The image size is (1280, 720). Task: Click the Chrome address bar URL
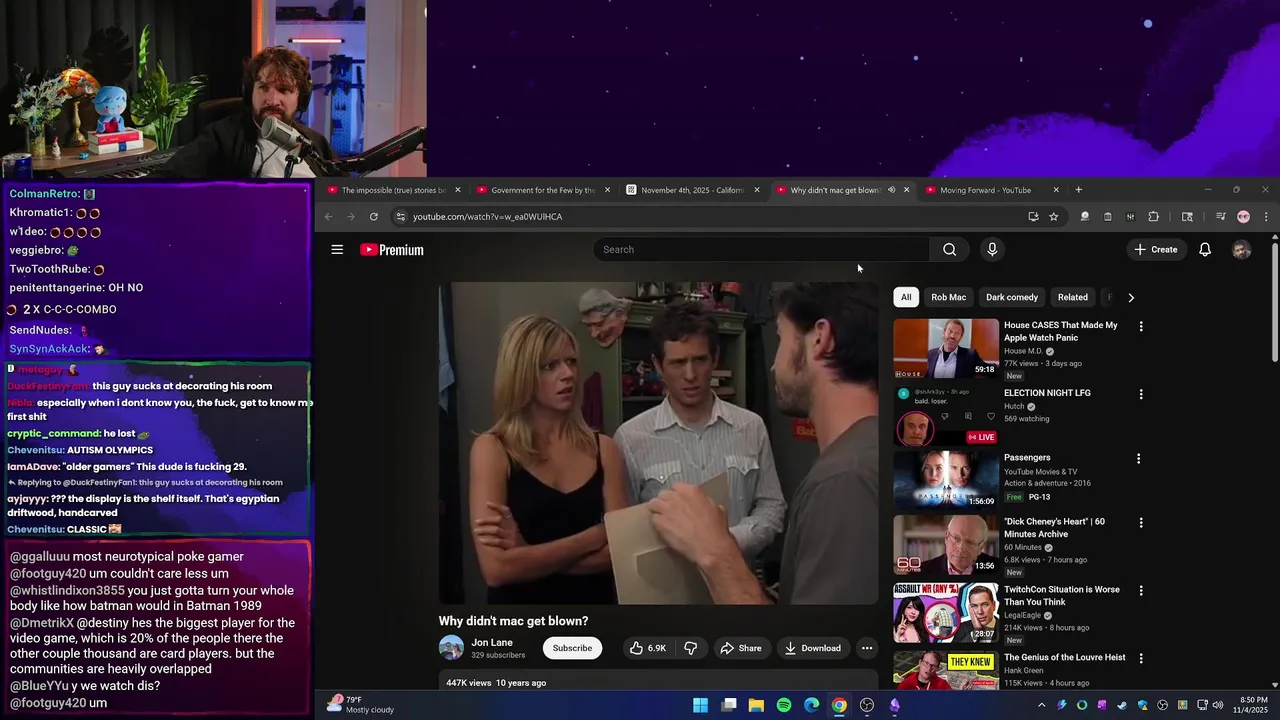pyautogui.click(x=487, y=217)
